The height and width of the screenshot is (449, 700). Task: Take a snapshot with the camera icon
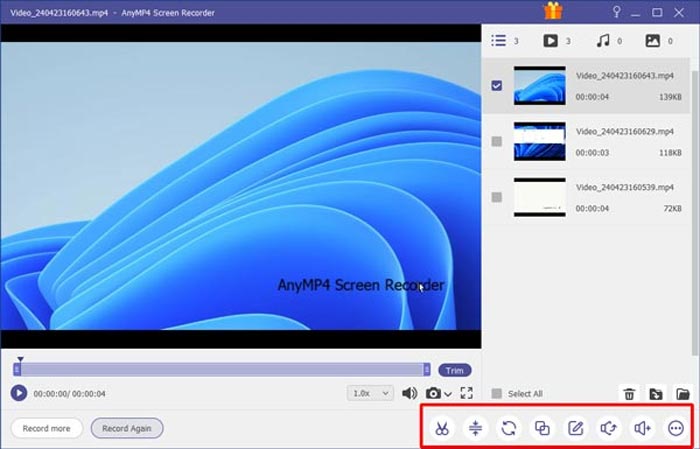[433, 393]
